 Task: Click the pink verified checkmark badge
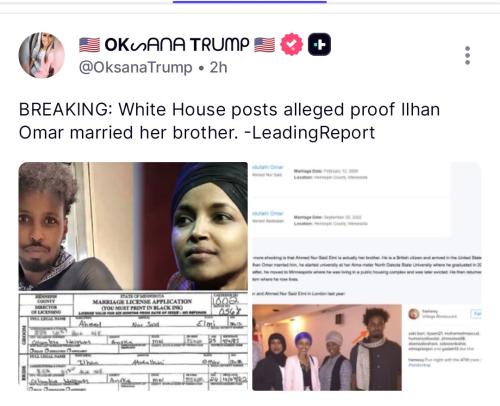292,44
